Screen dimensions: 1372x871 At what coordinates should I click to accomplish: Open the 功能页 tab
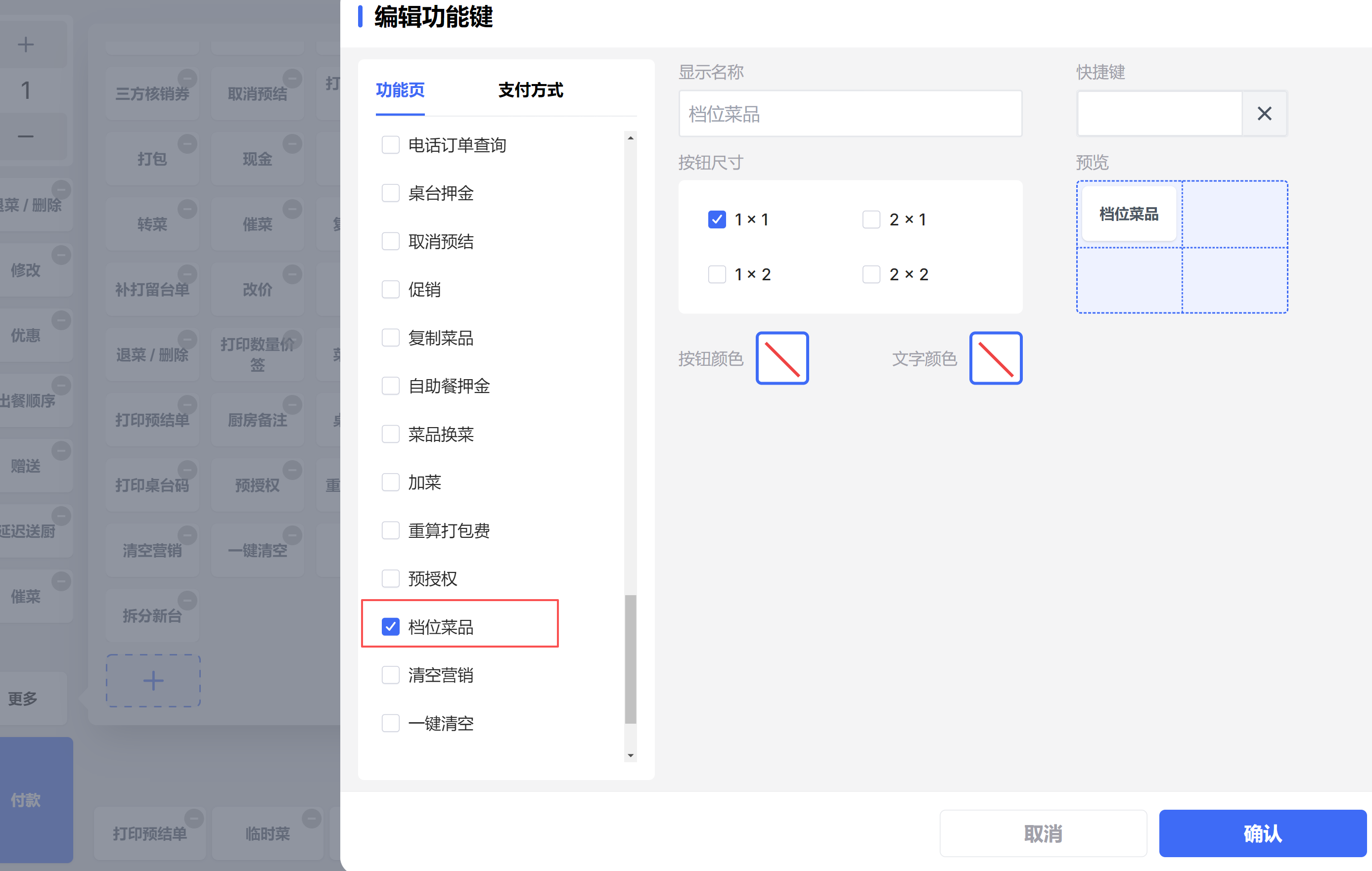[400, 90]
